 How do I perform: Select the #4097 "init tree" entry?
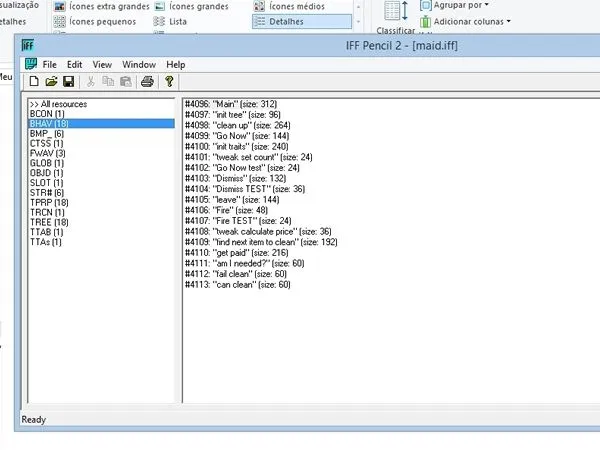pyautogui.click(x=233, y=115)
